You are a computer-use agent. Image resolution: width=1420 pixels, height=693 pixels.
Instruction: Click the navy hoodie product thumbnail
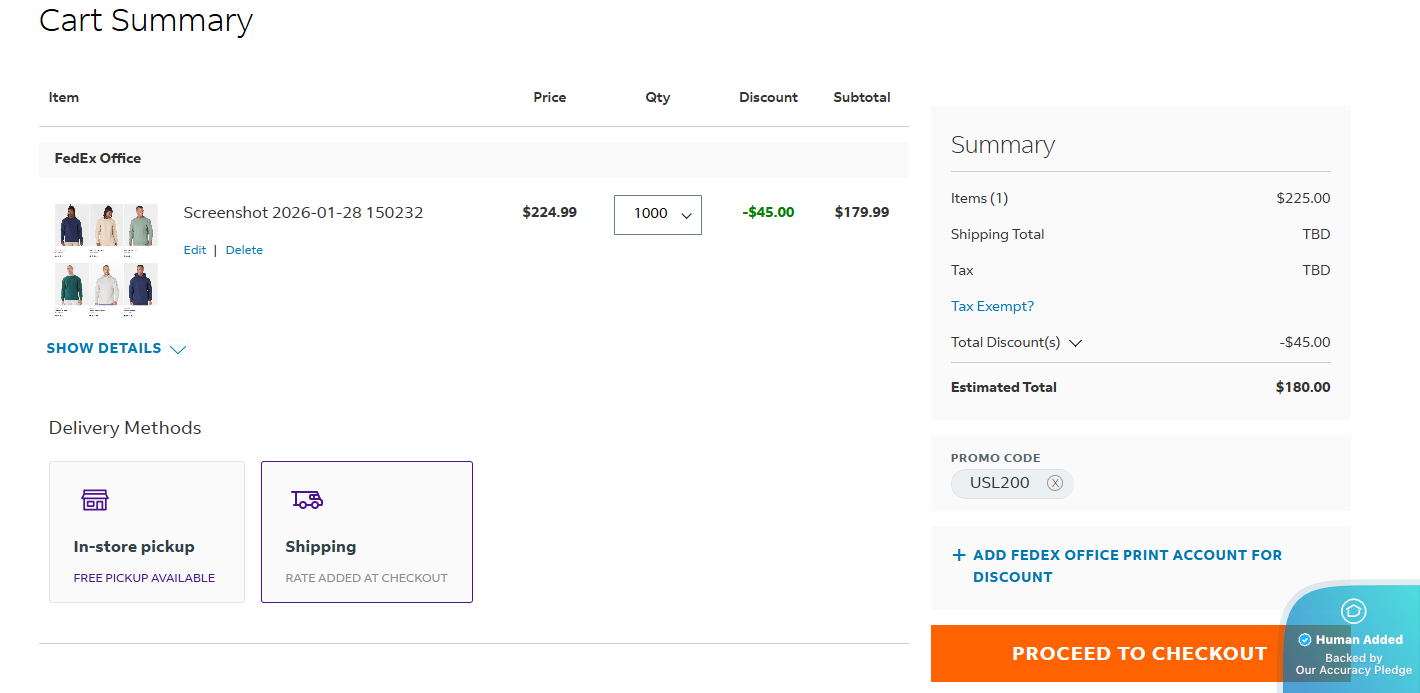(71, 226)
